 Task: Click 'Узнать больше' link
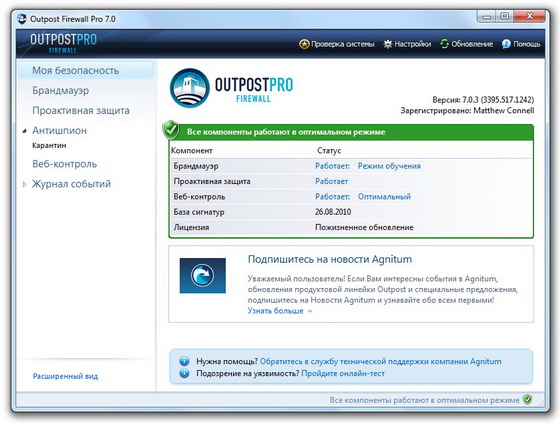(280, 311)
